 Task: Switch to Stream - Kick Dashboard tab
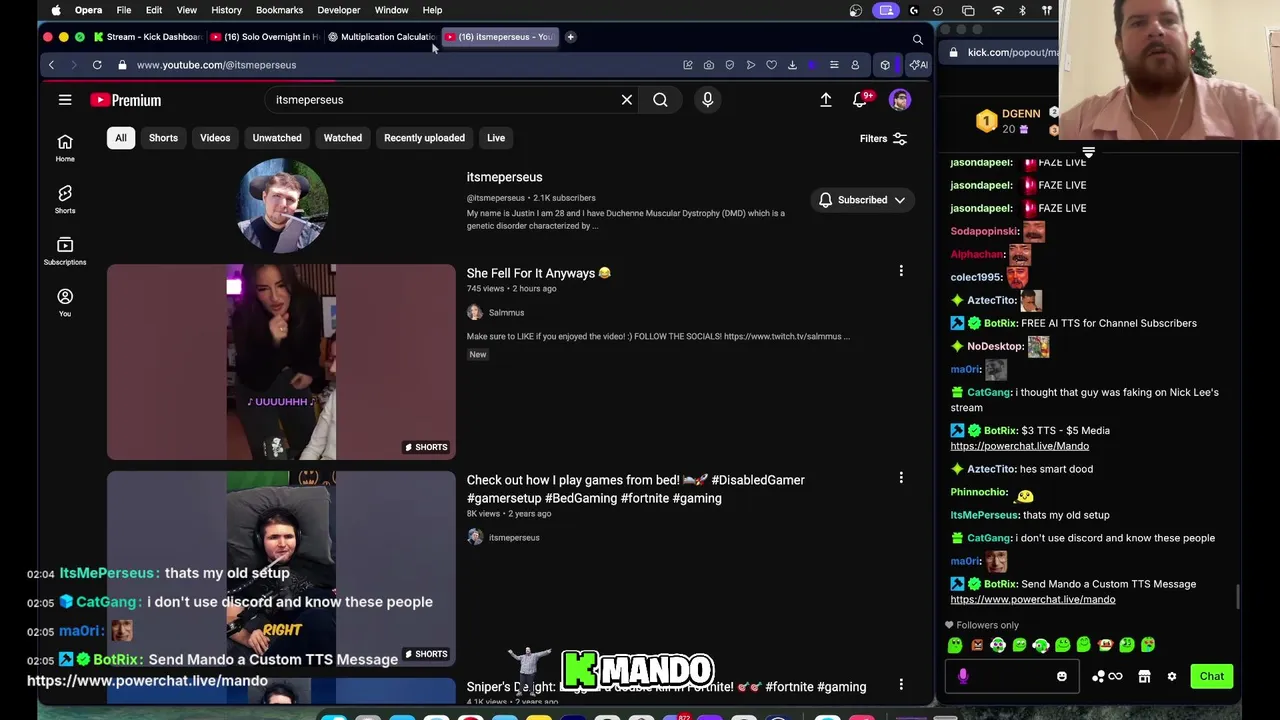pyautogui.click(x=147, y=37)
